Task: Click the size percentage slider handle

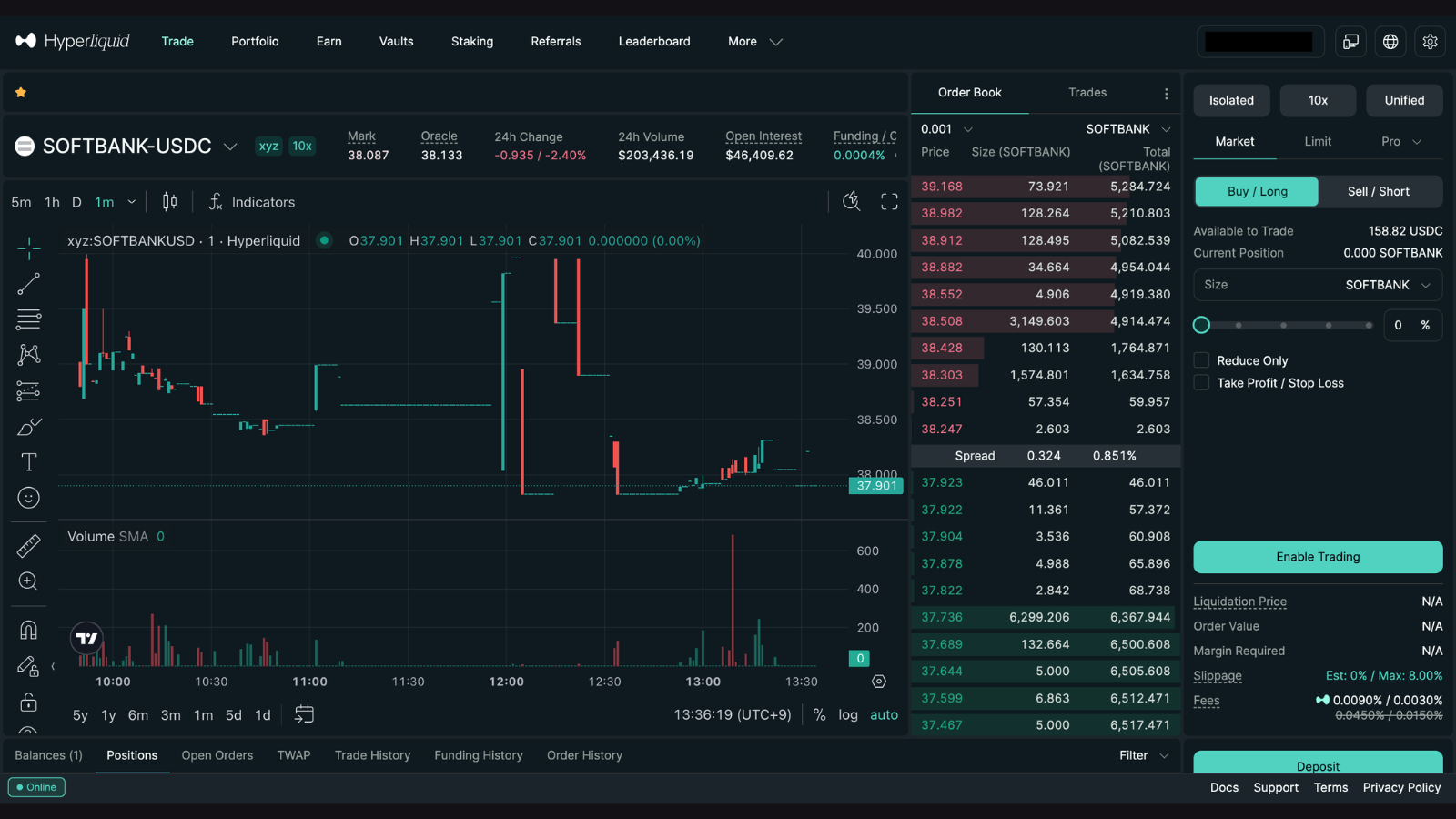Action: click(x=1201, y=325)
